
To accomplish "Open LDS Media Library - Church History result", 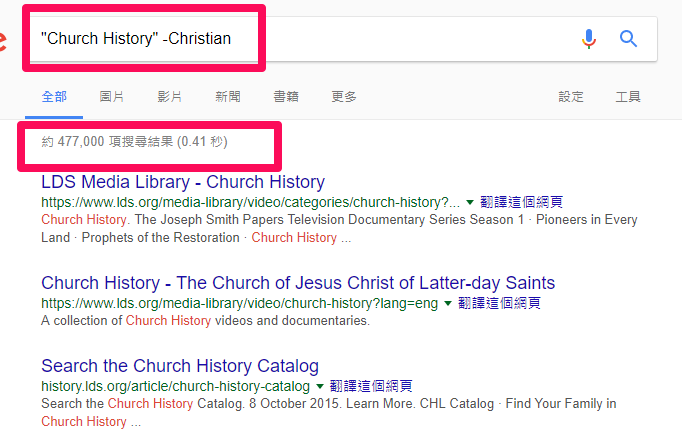I will click(183, 182).
